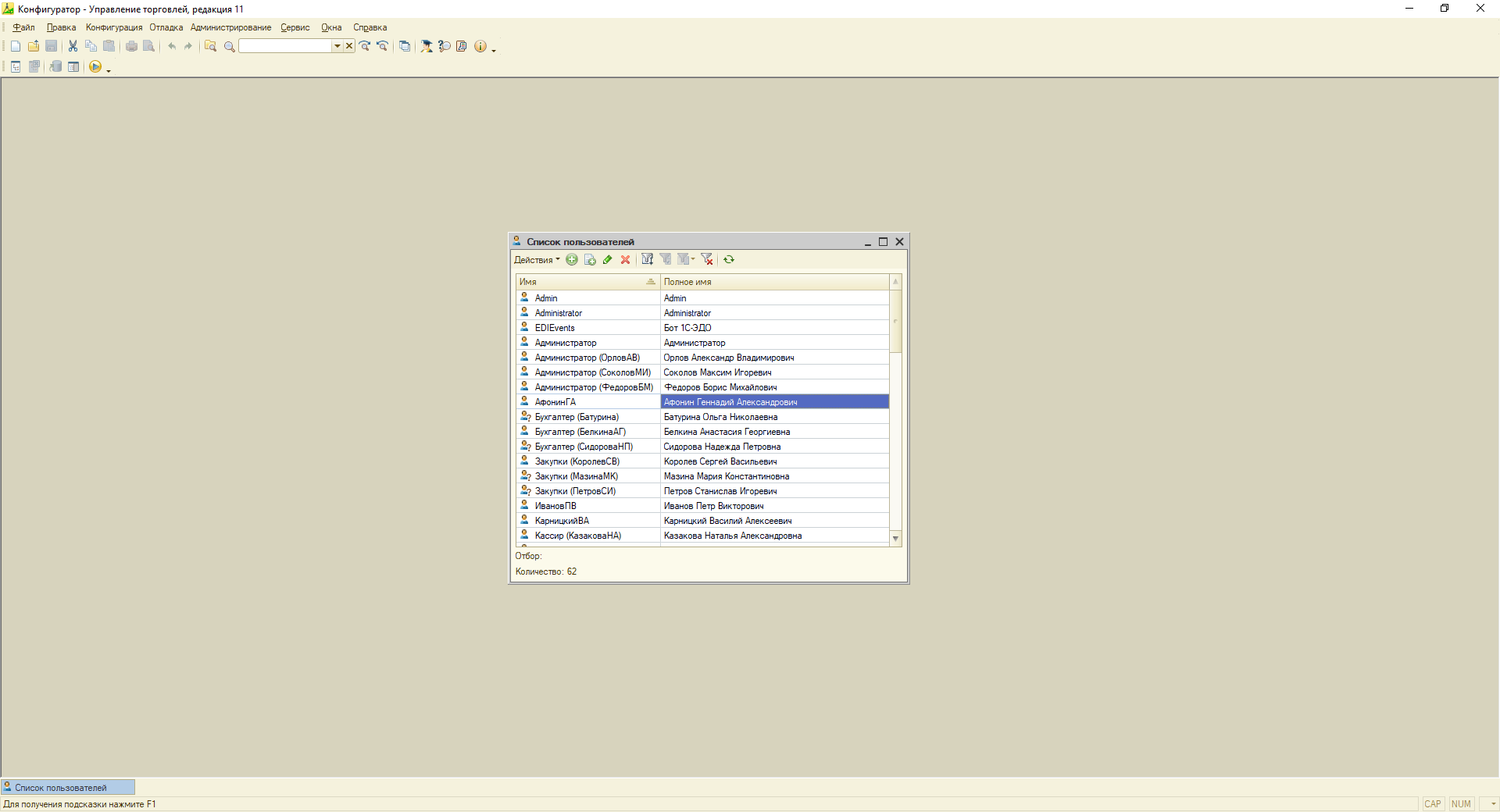
Task: Open global search folder-magnifier icon
Action: (x=210, y=46)
